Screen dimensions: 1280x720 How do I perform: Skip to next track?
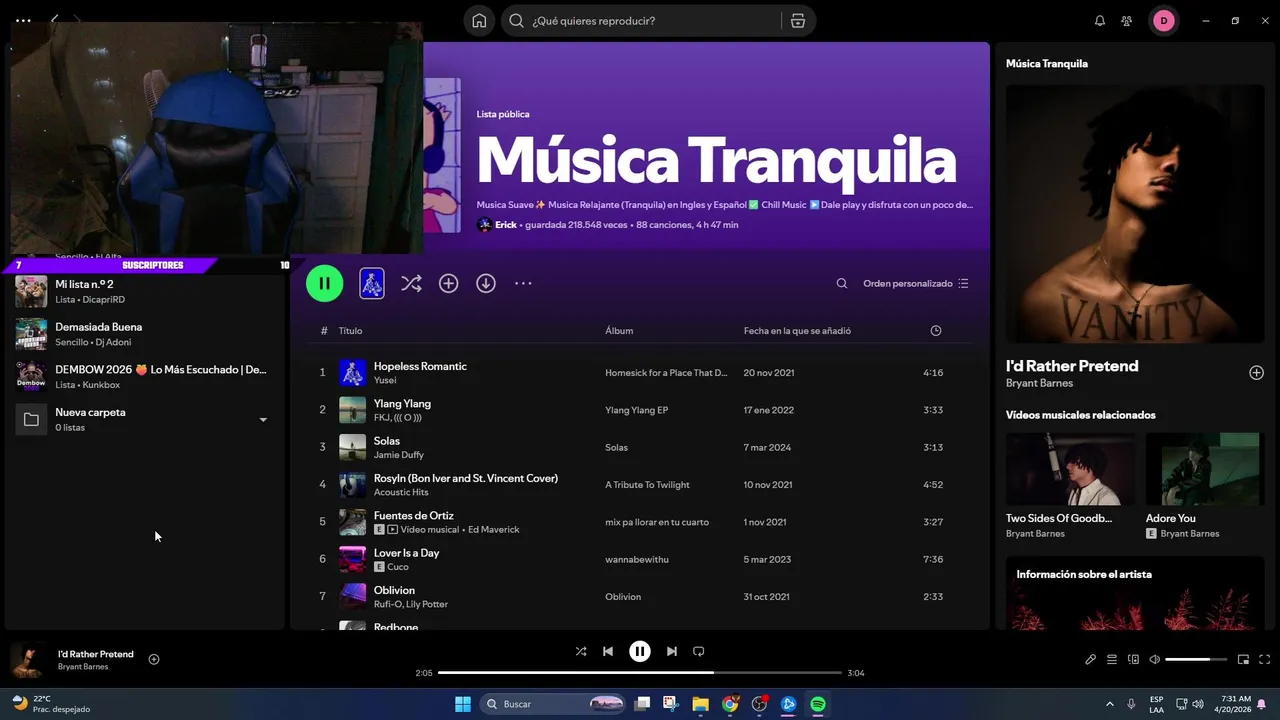672,651
